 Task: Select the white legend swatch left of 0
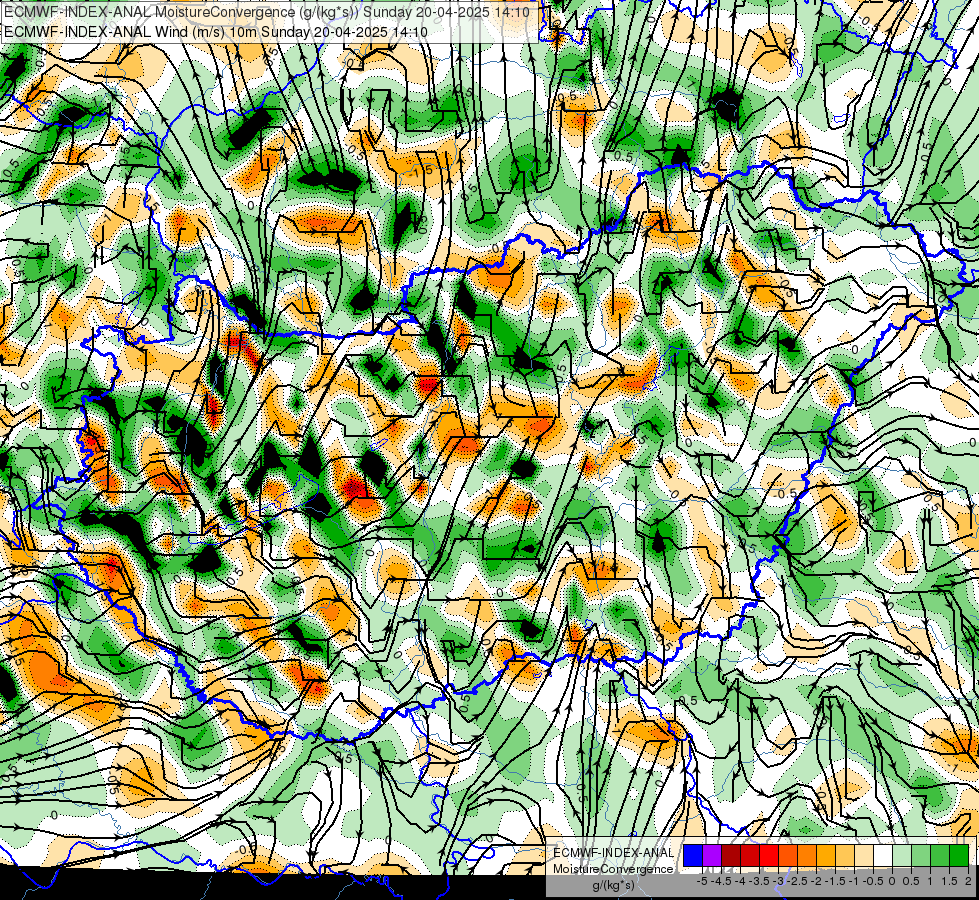[883, 855]
